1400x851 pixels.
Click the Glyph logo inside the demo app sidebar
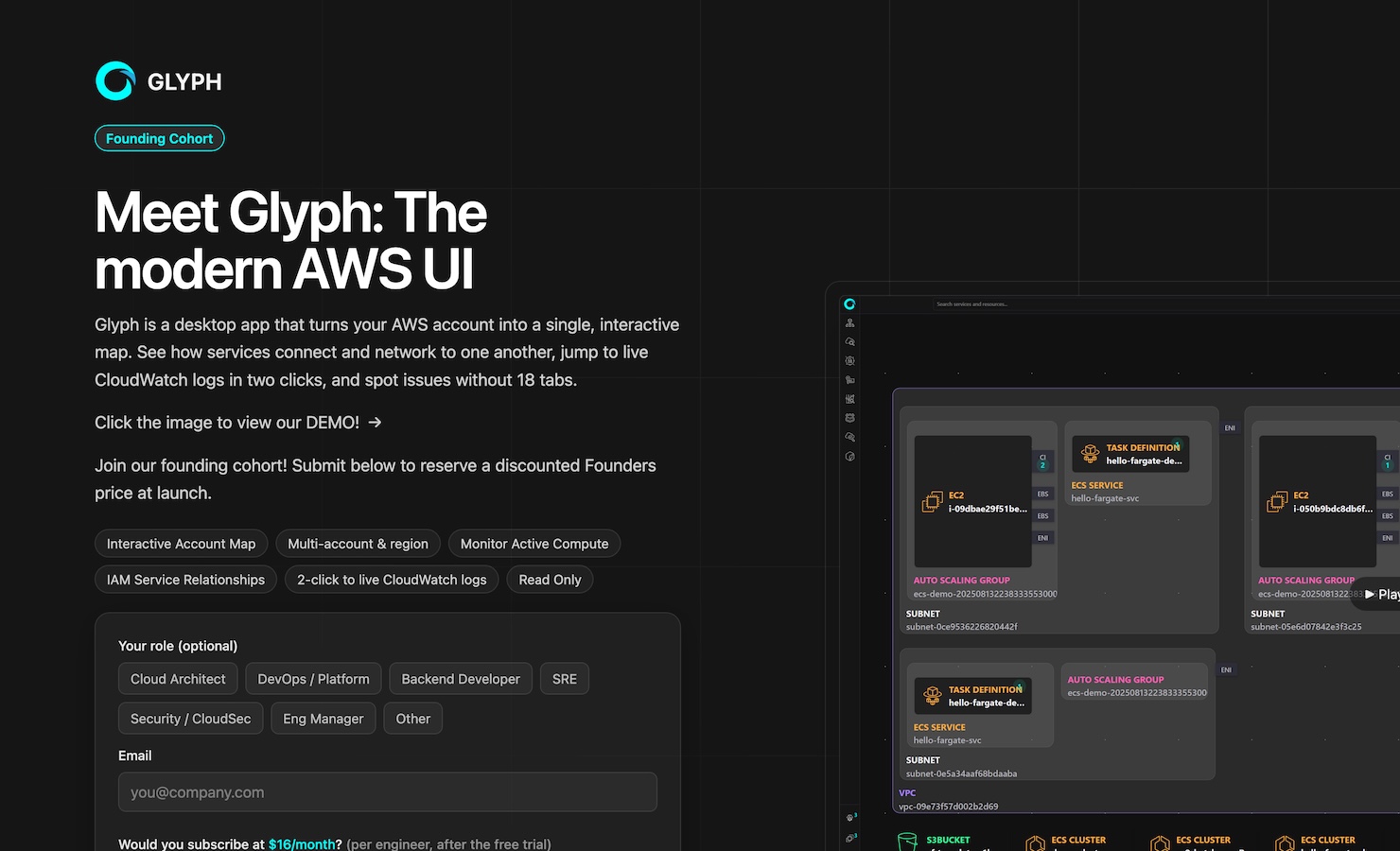[x=849, y=304]
